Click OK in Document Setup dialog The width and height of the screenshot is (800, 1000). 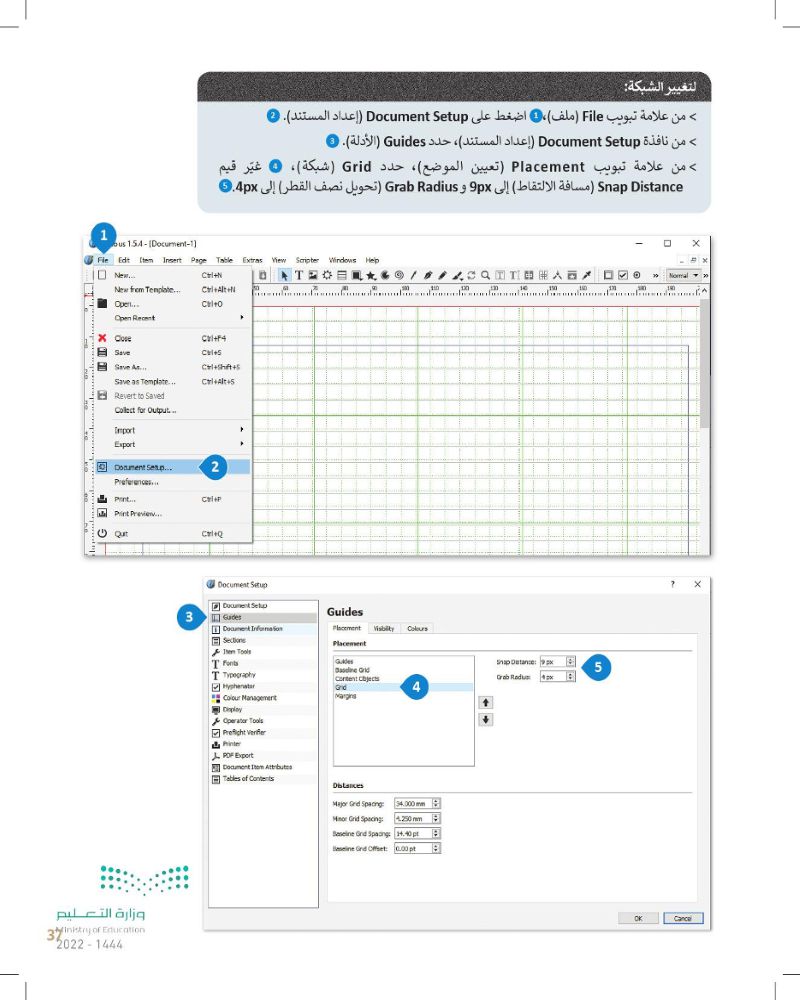[638, 918]
